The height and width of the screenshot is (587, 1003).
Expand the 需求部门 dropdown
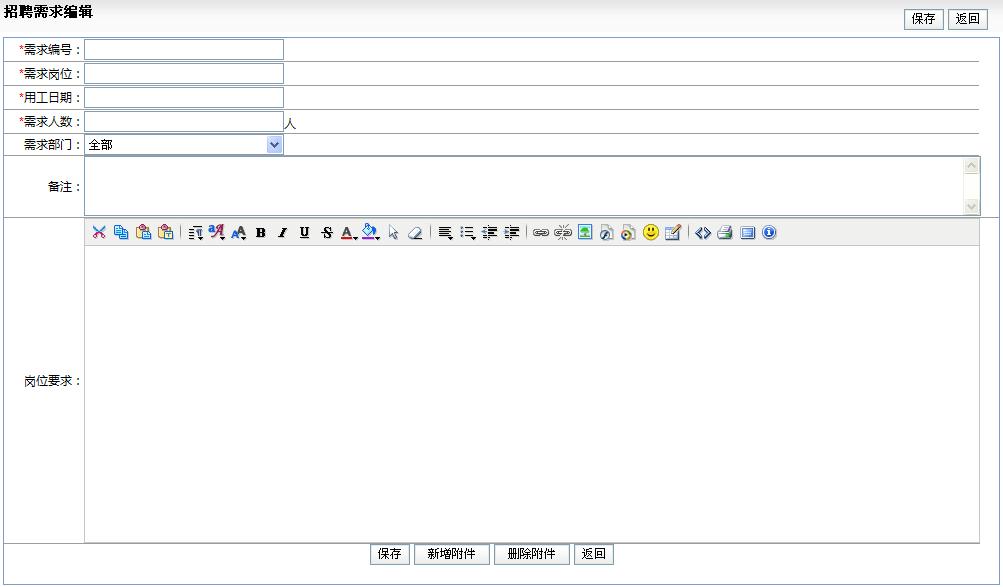(x=275, y=145)
